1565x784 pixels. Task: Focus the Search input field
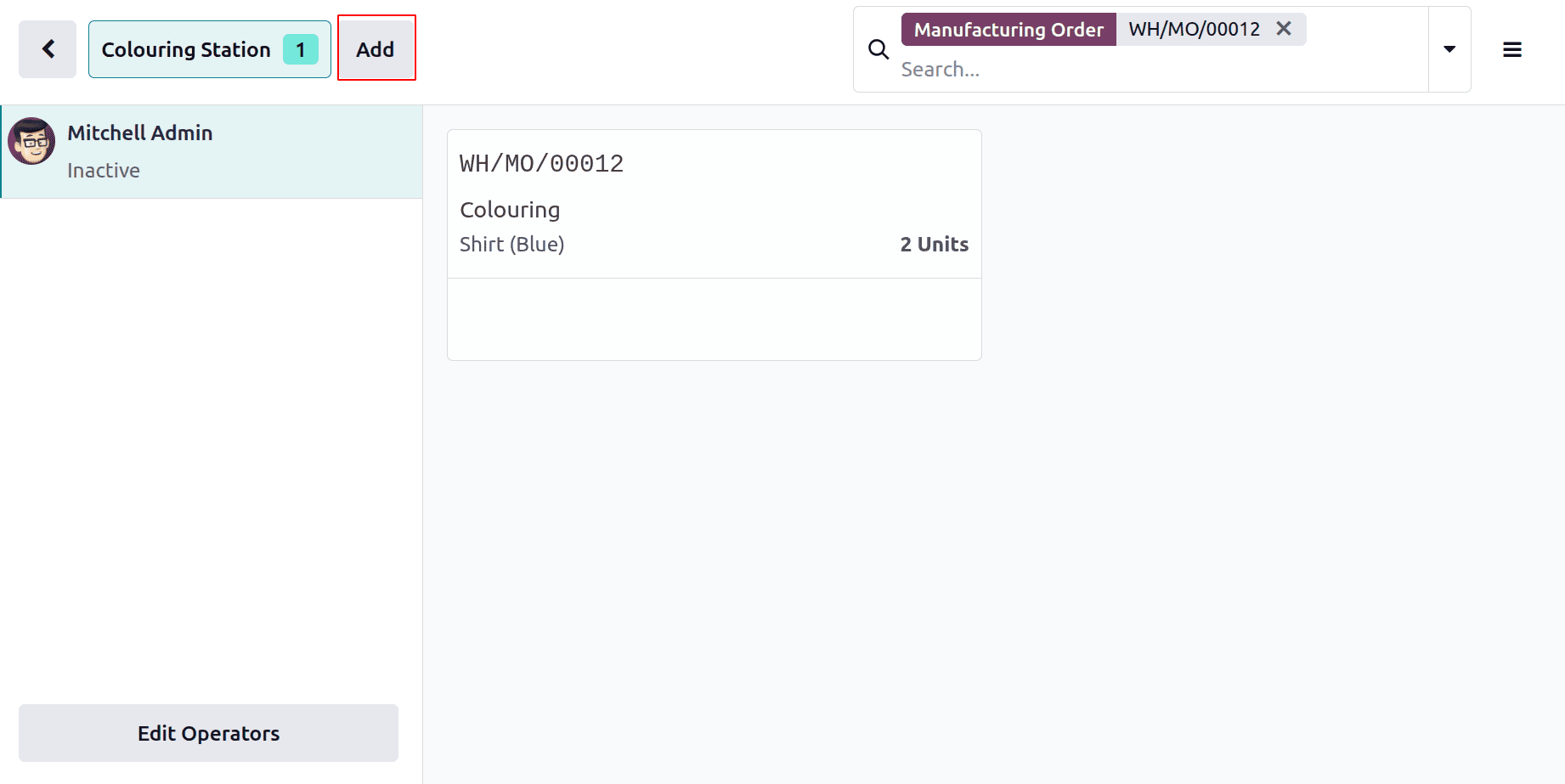pyautogui.click(x=1160, y=70)
